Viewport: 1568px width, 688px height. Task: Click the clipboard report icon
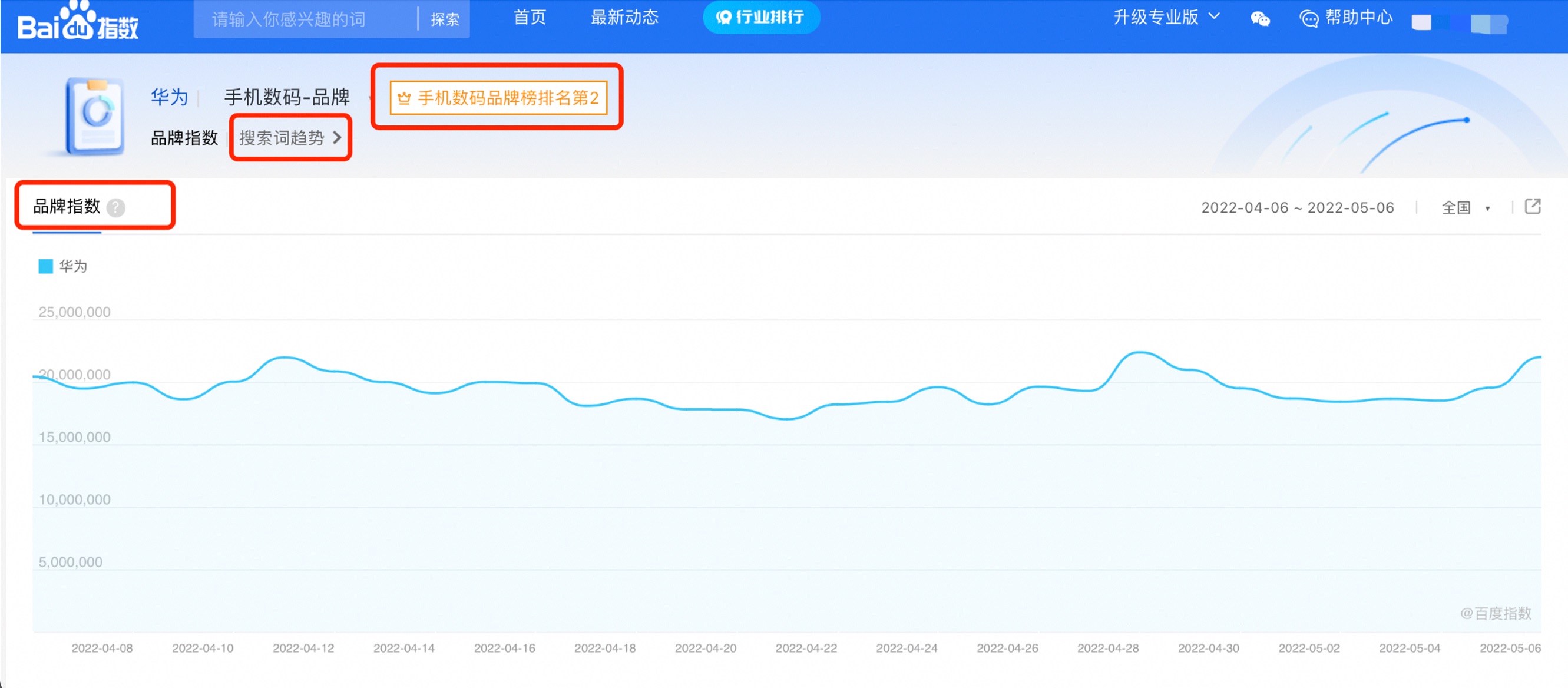click(95, 115)
